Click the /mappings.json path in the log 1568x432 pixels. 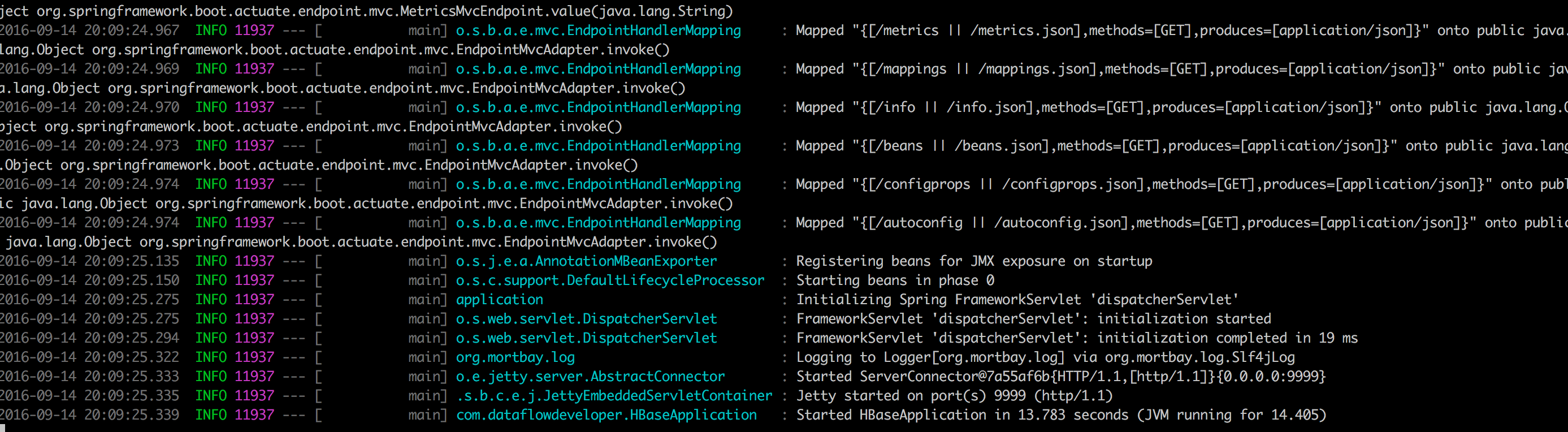point(1037,69)
